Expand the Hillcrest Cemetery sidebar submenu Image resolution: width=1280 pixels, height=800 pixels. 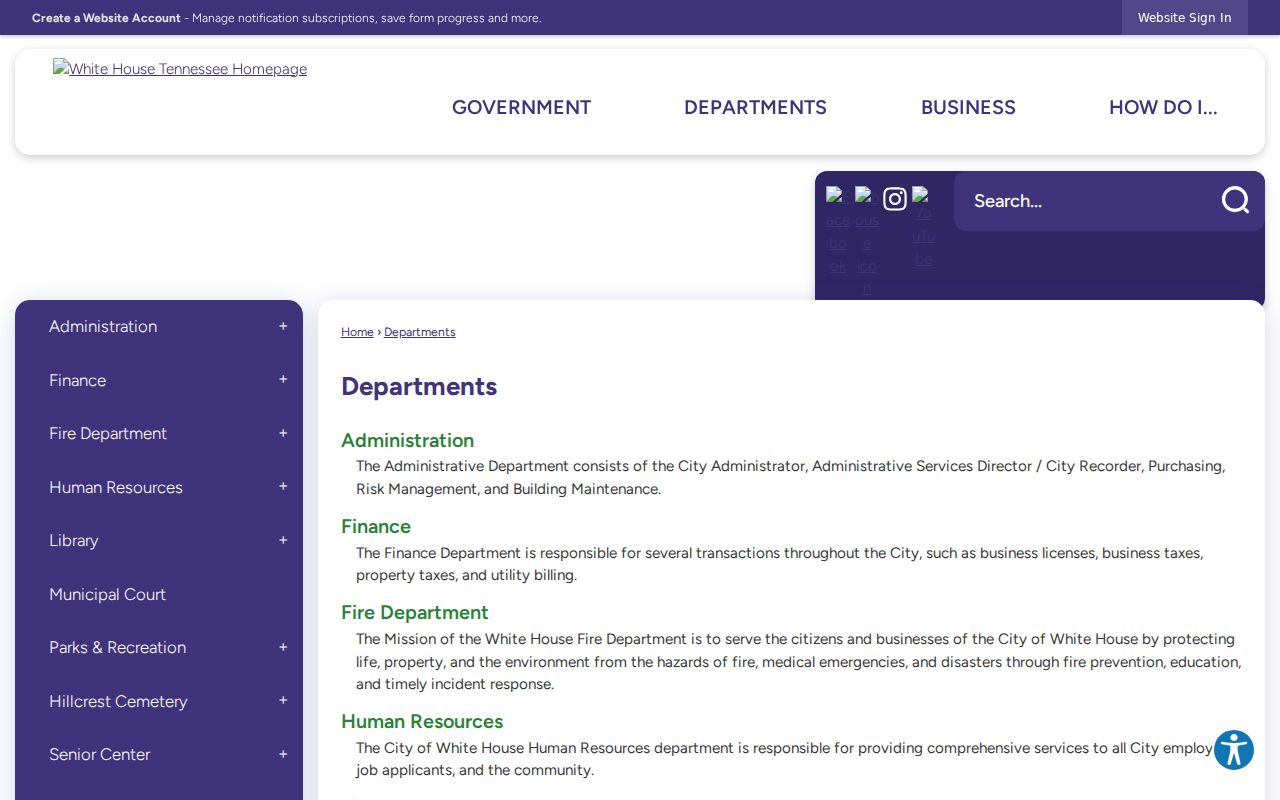point(283,701)
